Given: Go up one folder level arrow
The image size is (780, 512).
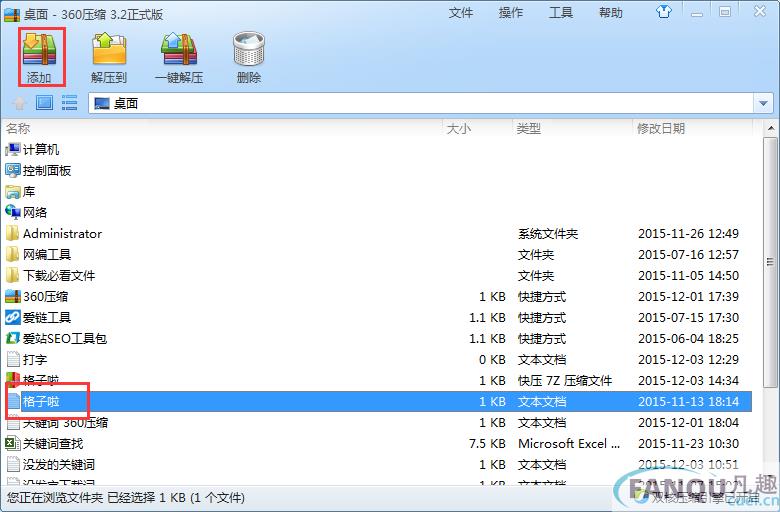Looking at the screenshot, I should (19, 103).
